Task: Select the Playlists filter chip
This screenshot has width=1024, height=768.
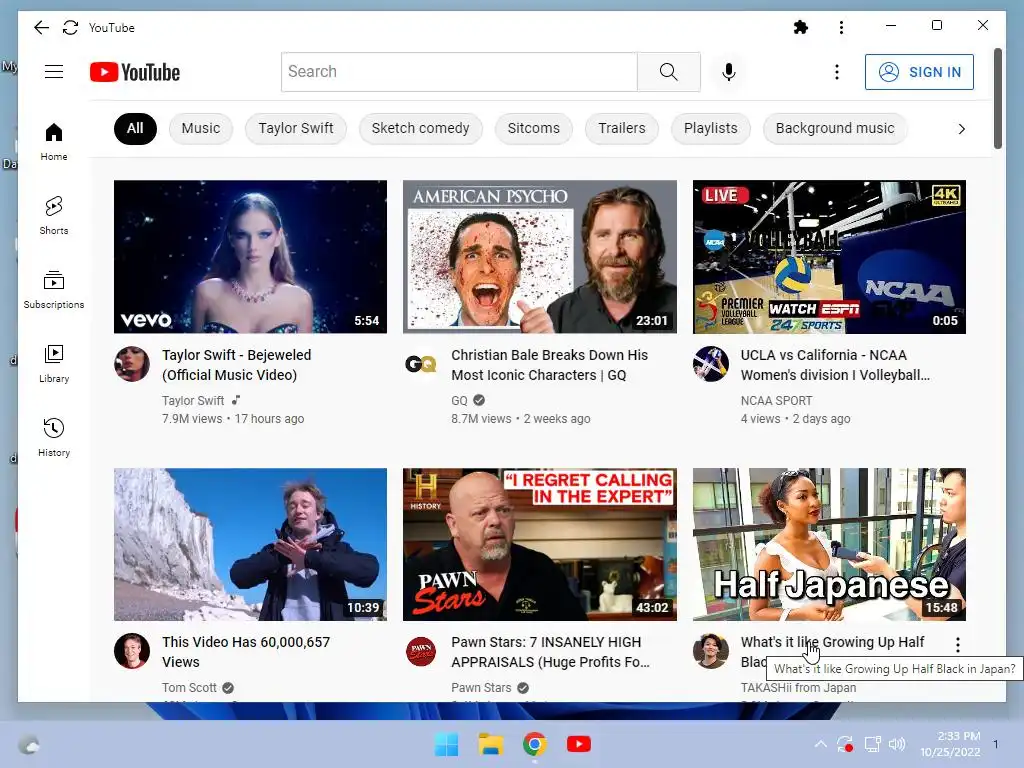Action: click(x=711, y=129)
